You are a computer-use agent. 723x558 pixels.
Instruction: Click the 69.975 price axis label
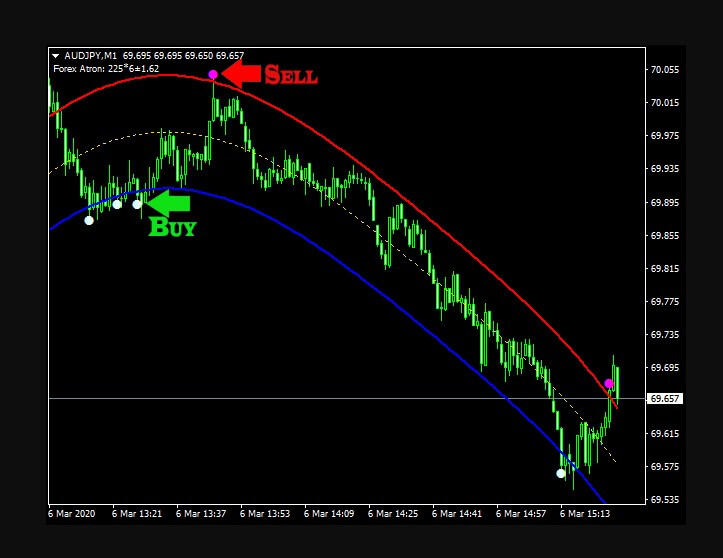coord(664,136)
